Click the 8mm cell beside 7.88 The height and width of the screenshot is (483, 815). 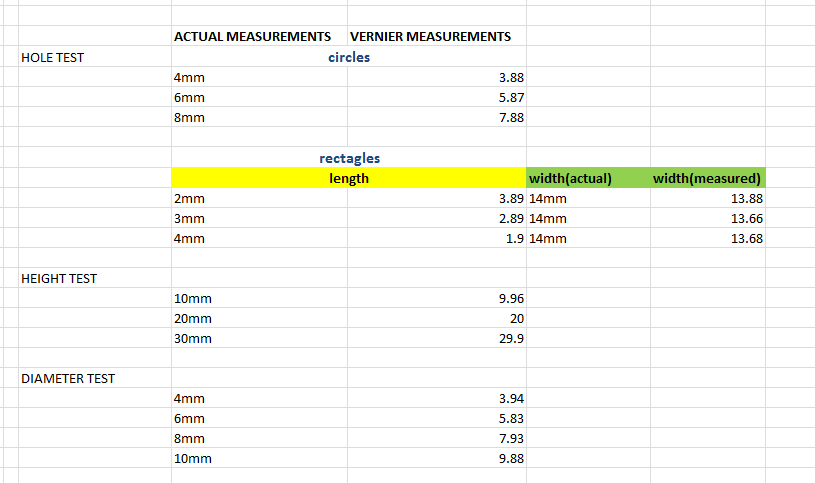point(259,117)
